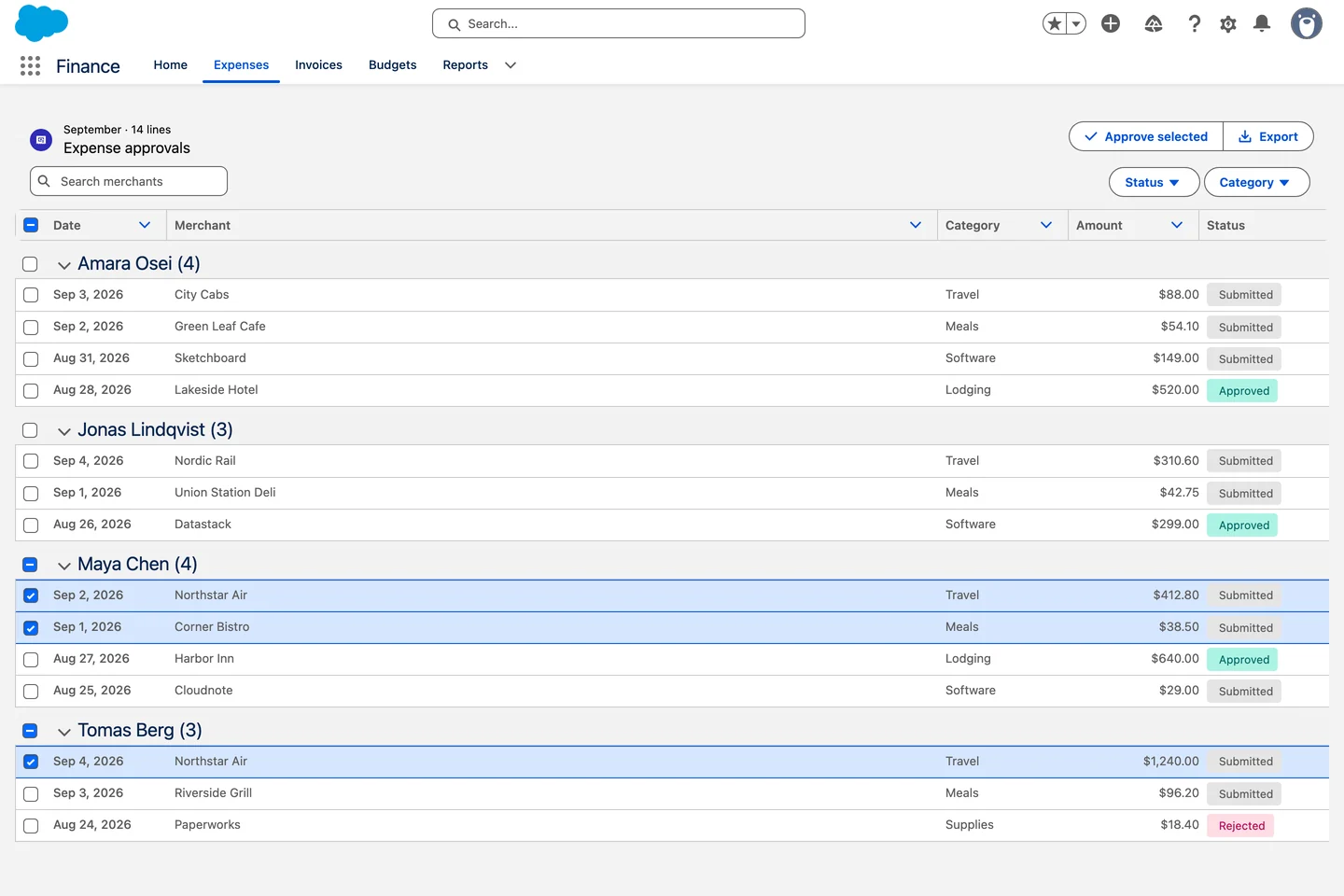Screen dimensions: 1344x896
Task: Uncheck the Corner Bistro row
Action: pos(31,628)
